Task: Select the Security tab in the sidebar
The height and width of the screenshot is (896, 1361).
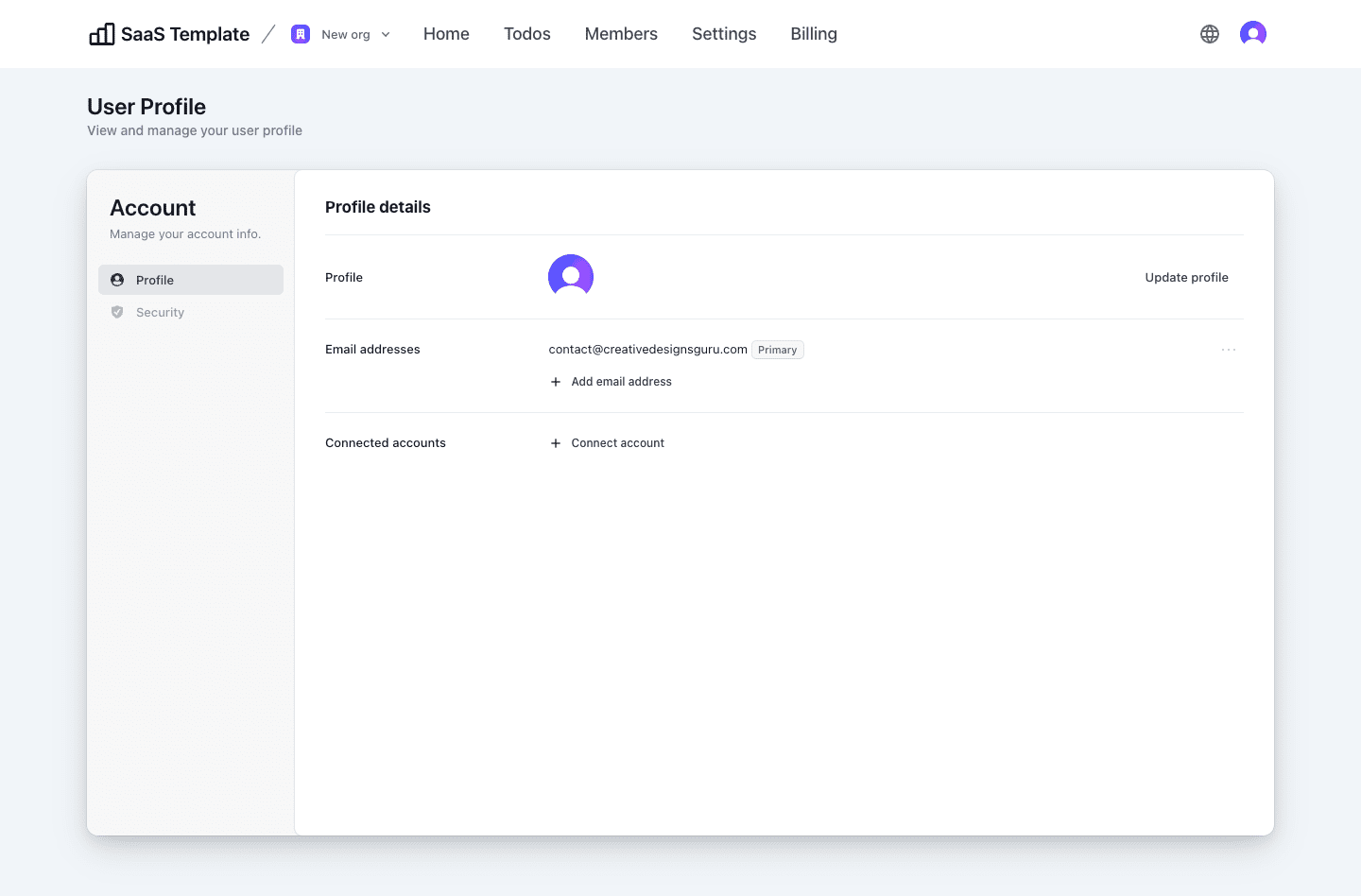Action: click(160, 312)
